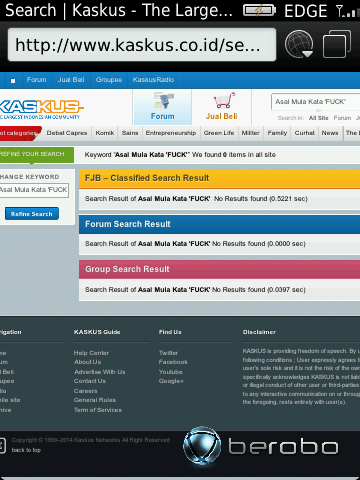Viewport: 360px width, 480px height.
Task: Expand the Refine Your Search panel
Action: click(x=37, y=154)
